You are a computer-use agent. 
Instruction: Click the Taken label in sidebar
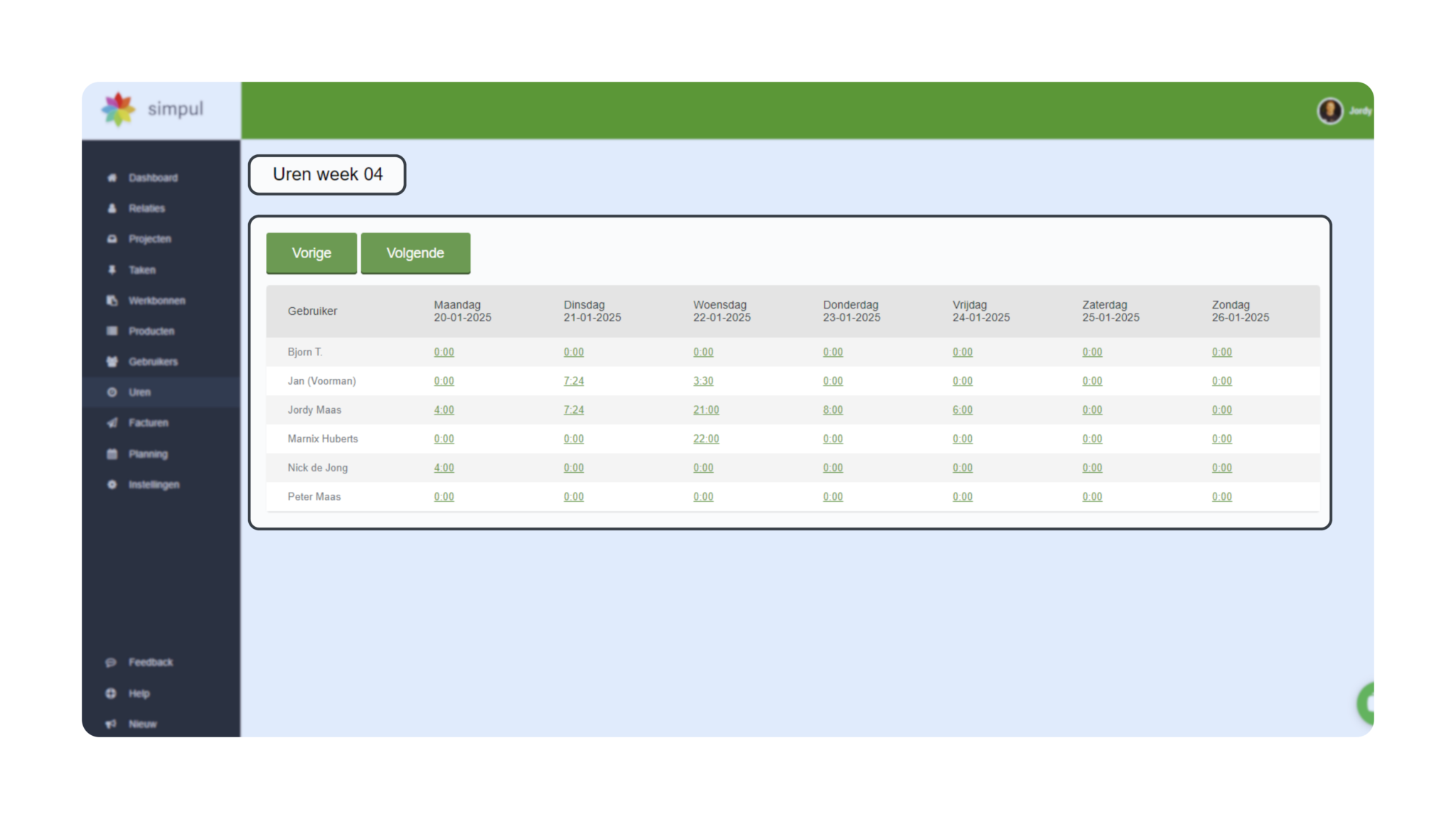(142, 270)
